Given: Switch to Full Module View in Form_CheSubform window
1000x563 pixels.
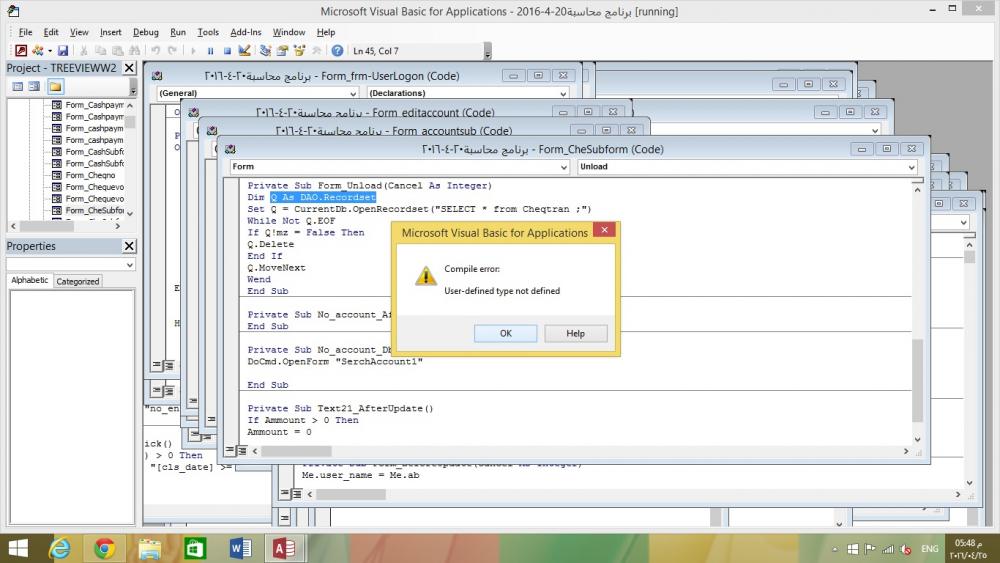Looking at the screenshot, I should (x=242, y=450).
